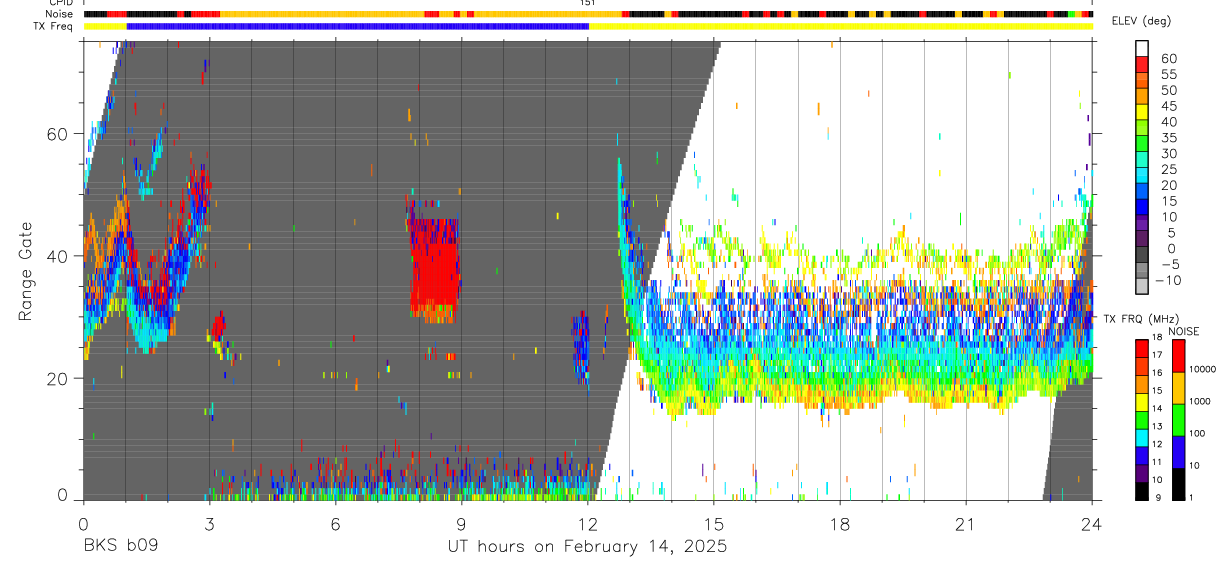The image size is (1228, 567).
Task: Click the red segment of the NOISE colorbar
Action: tap(1179, 356)
